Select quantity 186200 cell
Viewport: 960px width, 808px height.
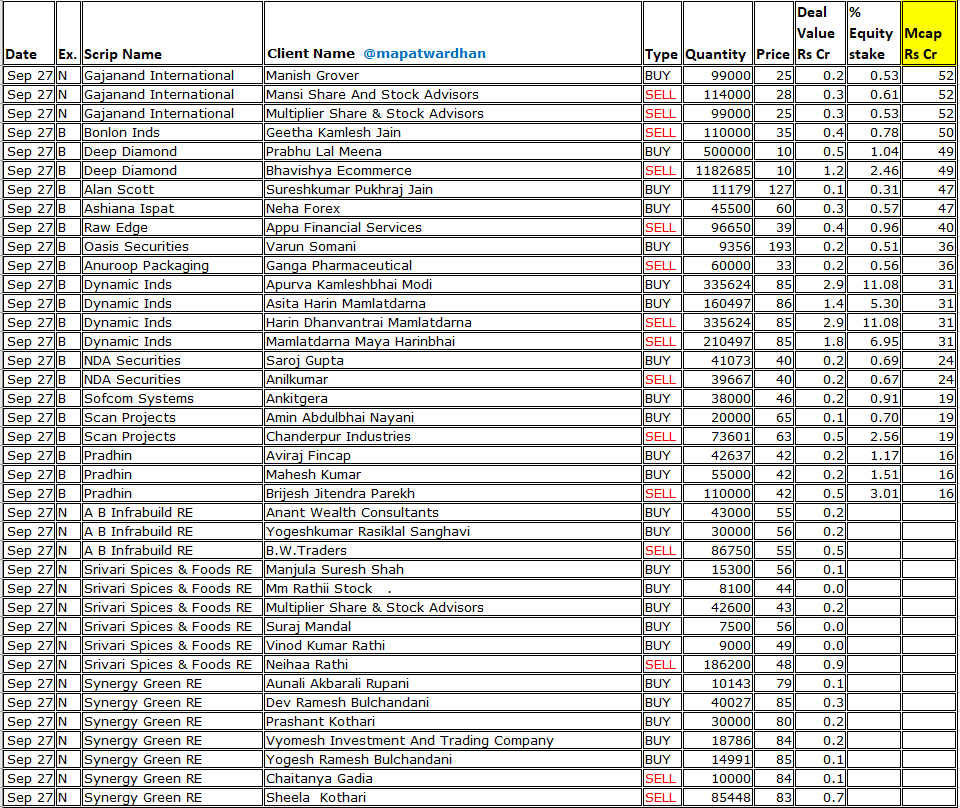[x=718, y=664]
